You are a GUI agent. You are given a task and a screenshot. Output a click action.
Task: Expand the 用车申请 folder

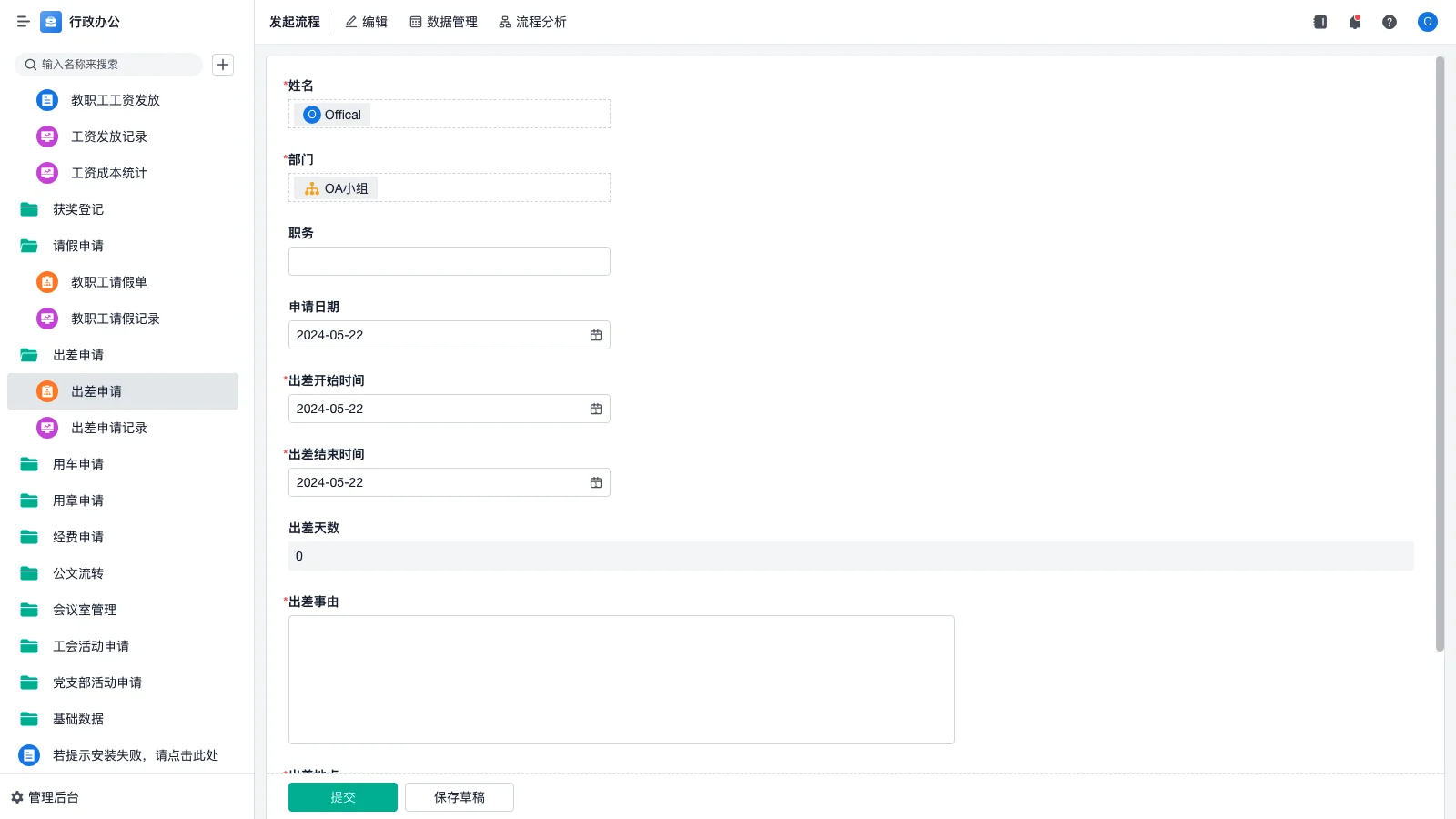coord(123,464)
